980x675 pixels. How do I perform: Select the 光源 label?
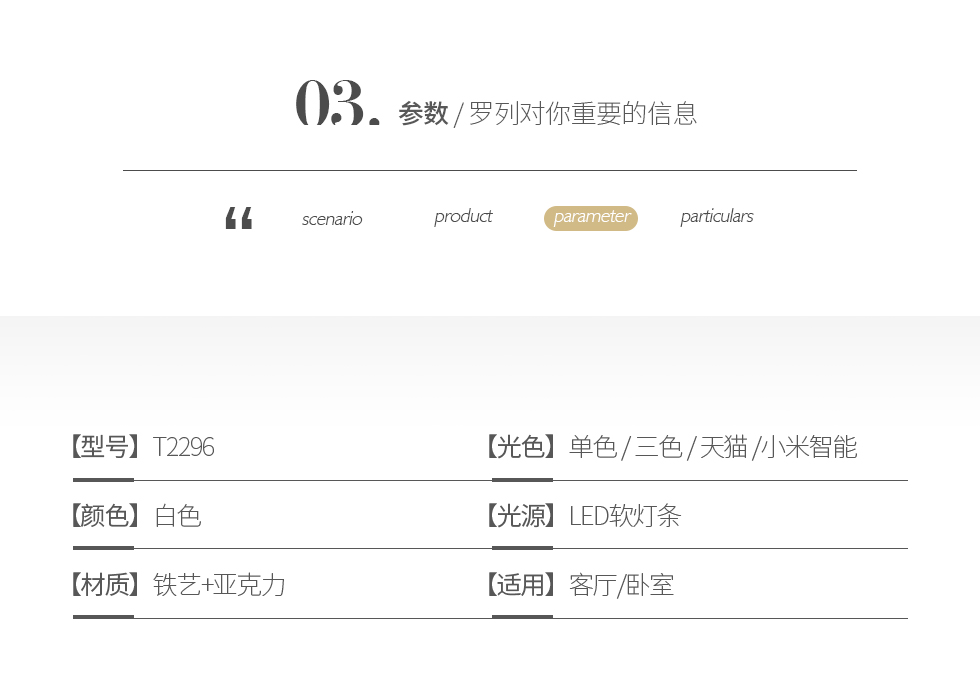(x=521, y=516)
